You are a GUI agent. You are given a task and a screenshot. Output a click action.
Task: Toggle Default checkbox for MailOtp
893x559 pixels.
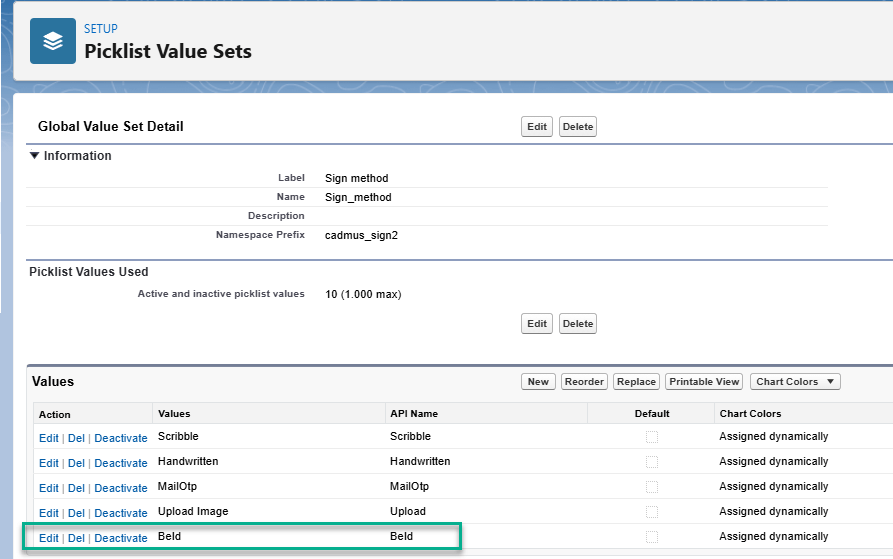pos(652,487)
